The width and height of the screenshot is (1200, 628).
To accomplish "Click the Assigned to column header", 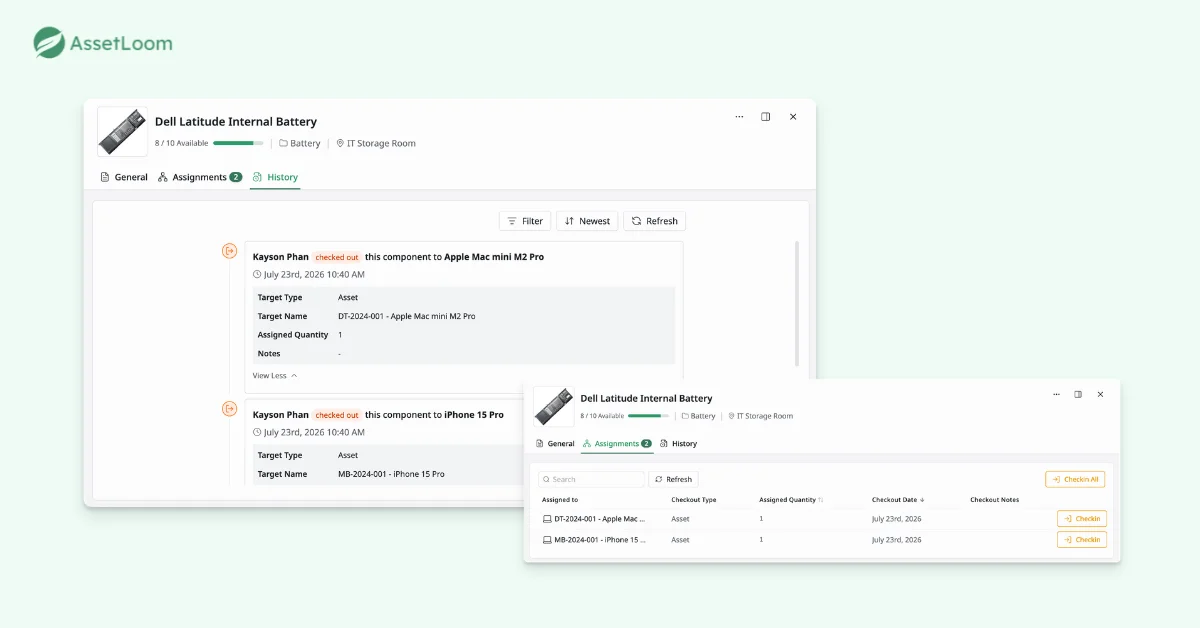I will (560, 499).
